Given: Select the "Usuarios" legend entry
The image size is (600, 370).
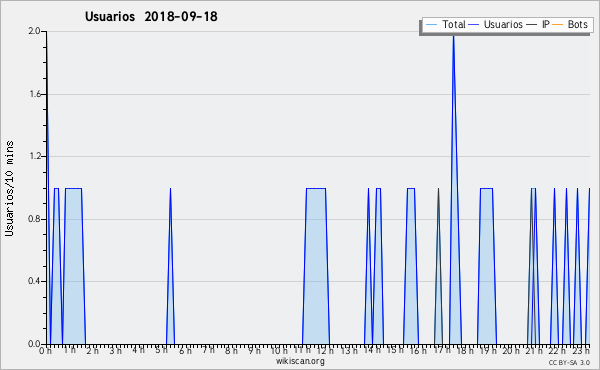Looking at the screenshot, I should 503,24.
